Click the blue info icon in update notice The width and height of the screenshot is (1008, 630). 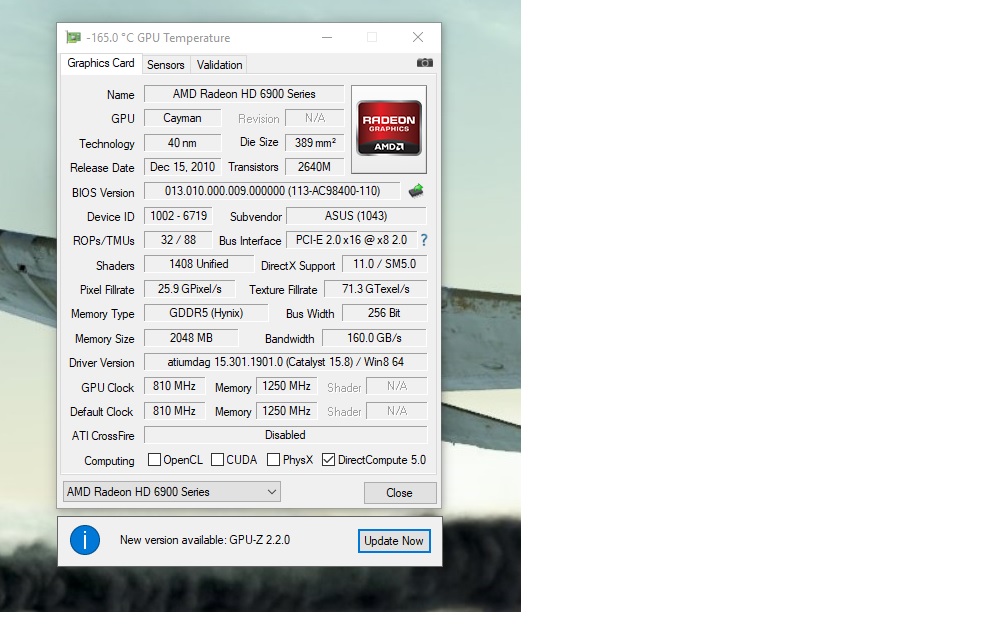pyautogui.click(x=85, y=540)
